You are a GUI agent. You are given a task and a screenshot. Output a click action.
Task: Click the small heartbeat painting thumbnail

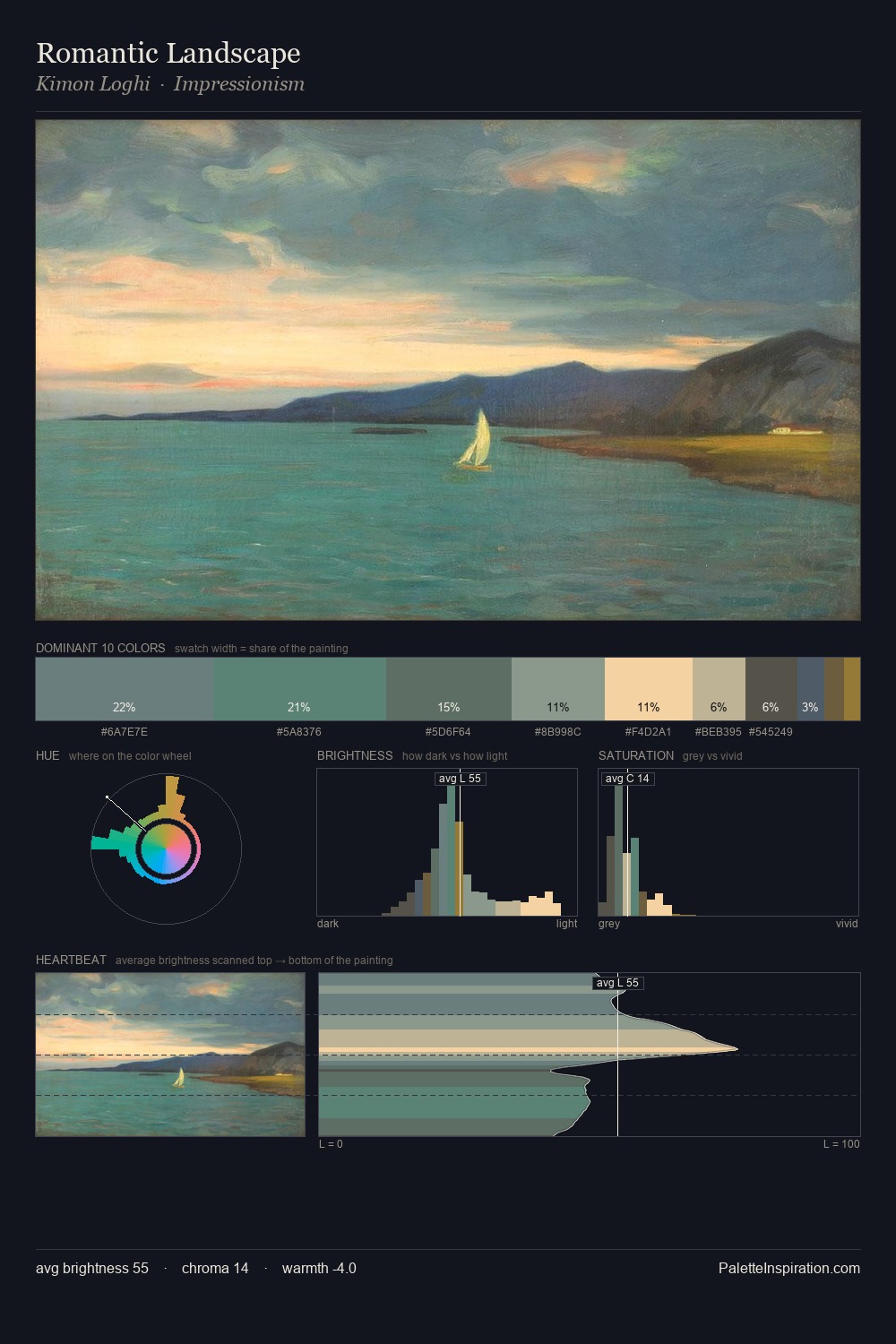[170, 1055]
